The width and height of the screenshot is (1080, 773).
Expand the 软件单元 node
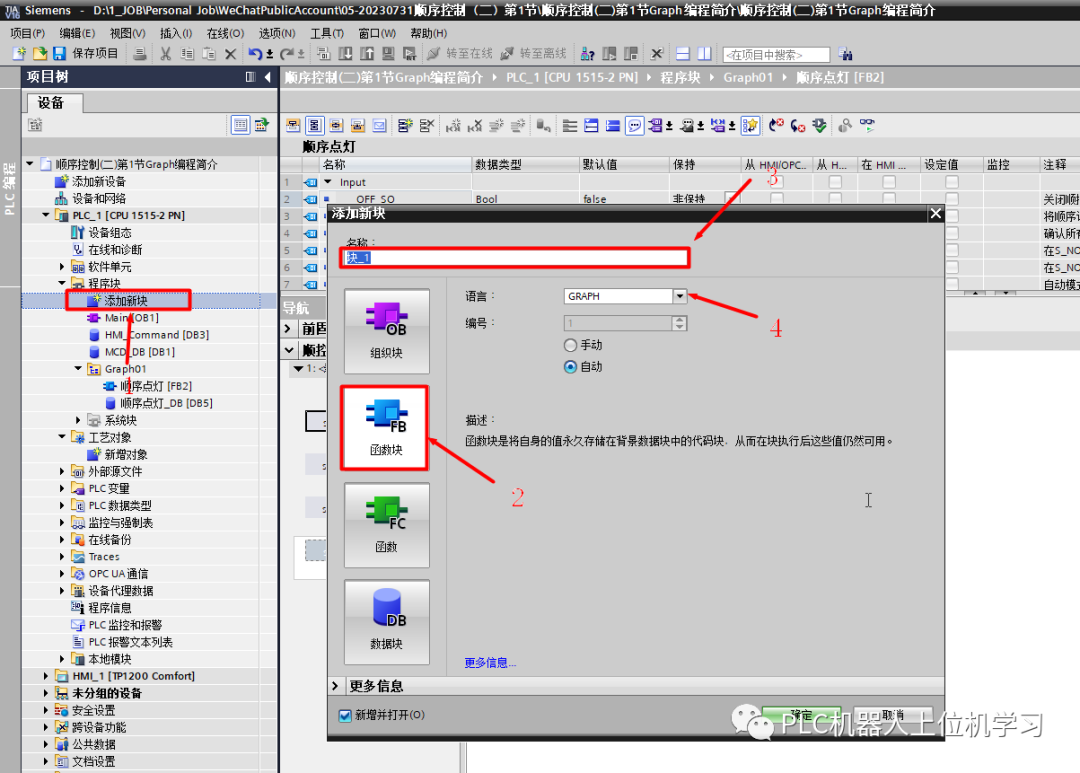(x=62, y=267)
